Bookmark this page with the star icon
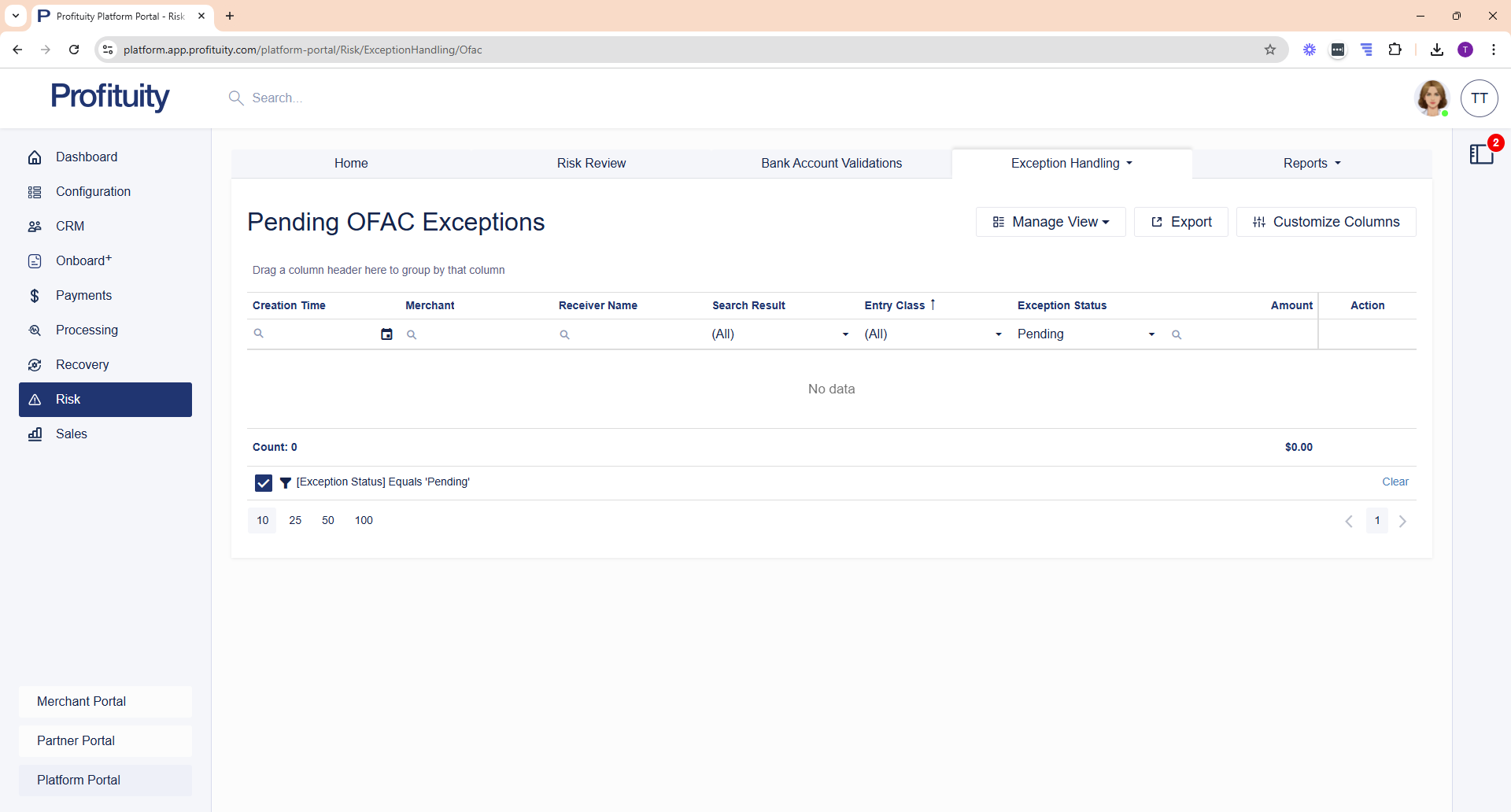The height and width of the screenshot is (812, 1511). click(x=1270, y=50)
